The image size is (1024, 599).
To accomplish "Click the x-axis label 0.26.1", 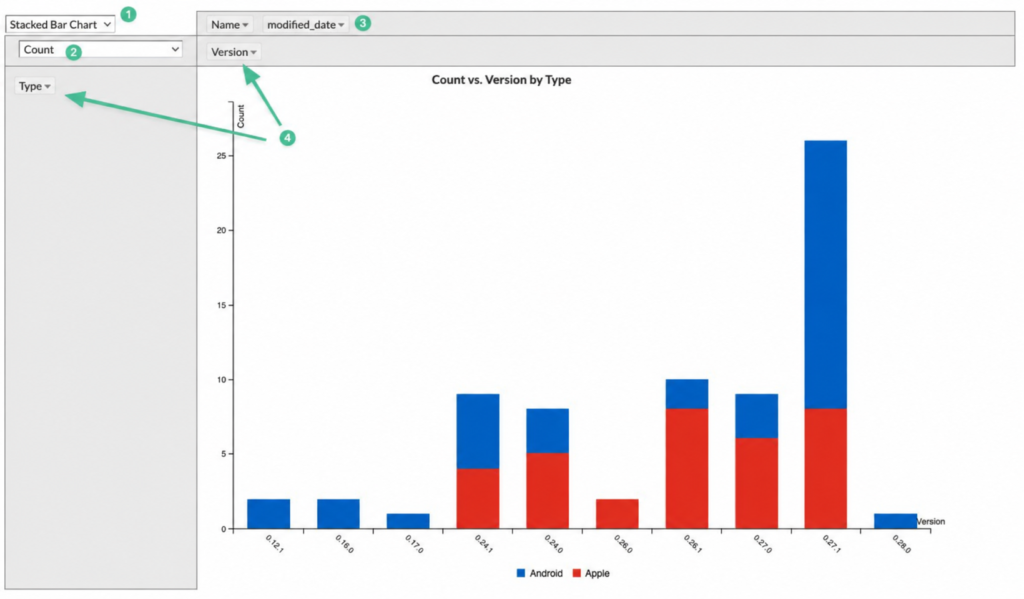I will [693, 543].
